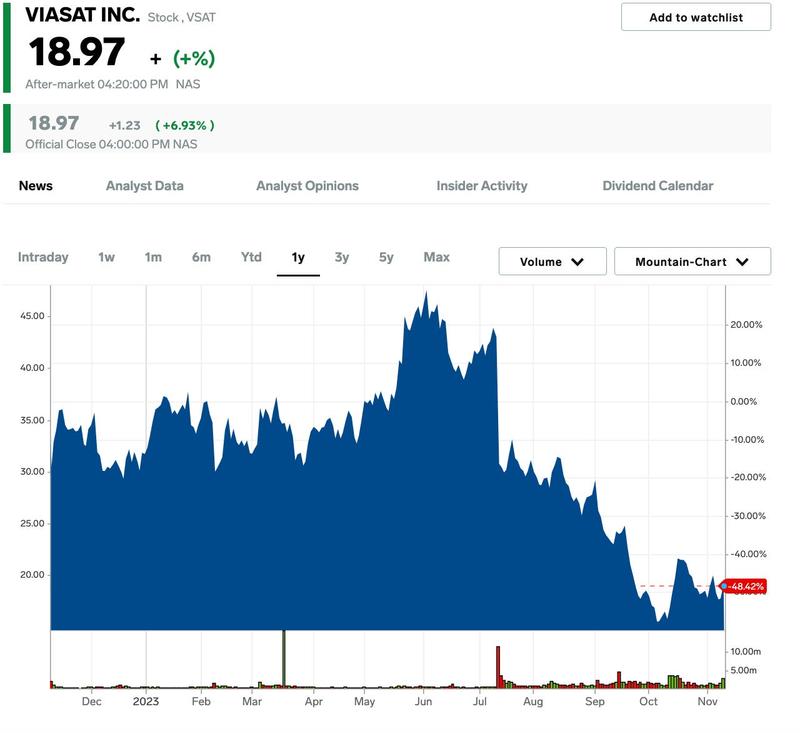Click the +1.23 price change value
The image size is (800, 733).
(x=124, y=125)
